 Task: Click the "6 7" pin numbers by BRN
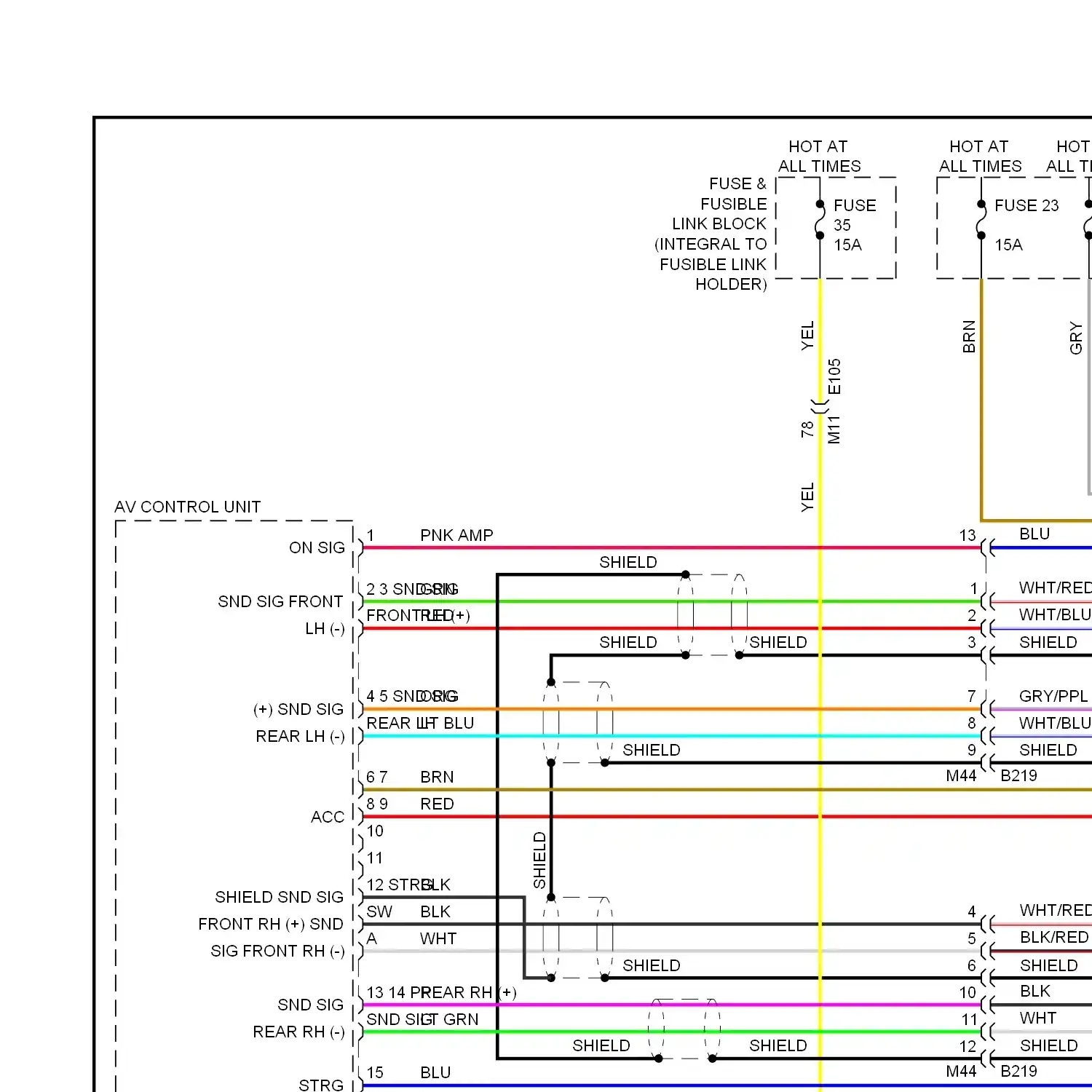pyautogui.click(x=377, y=777)
